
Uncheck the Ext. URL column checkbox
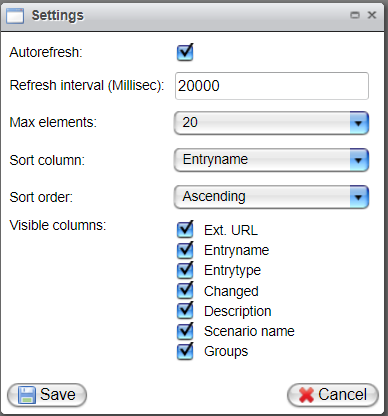185,229
